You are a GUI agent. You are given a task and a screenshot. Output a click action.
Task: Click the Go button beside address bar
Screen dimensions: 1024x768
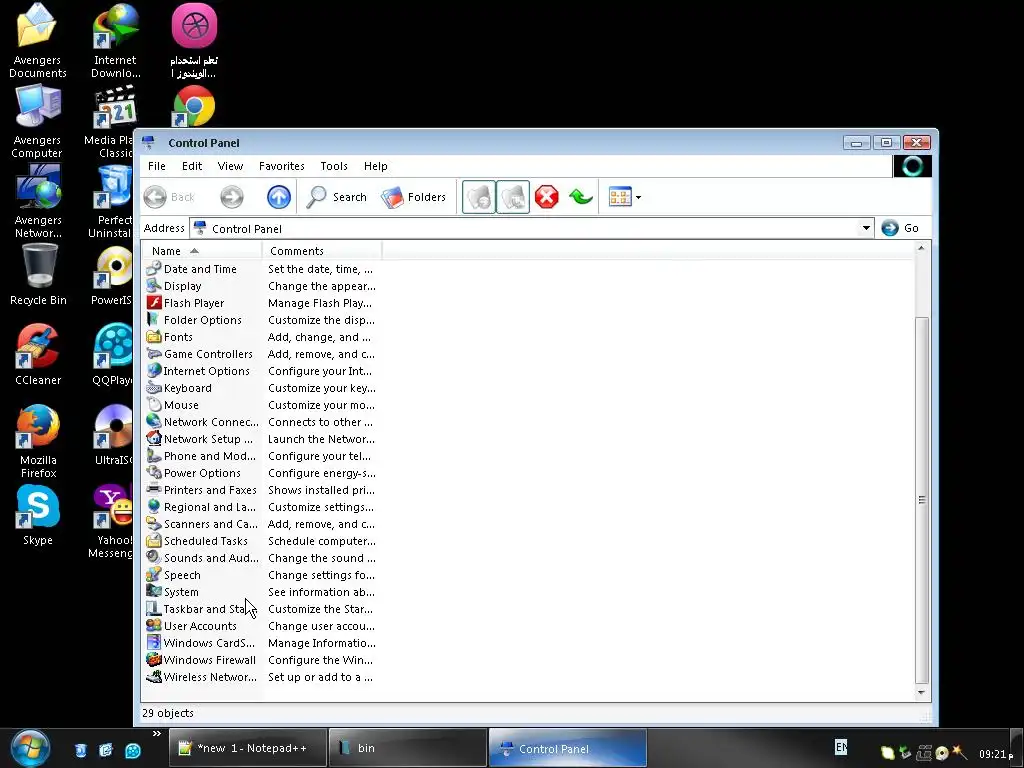click(x=901, y=228)
